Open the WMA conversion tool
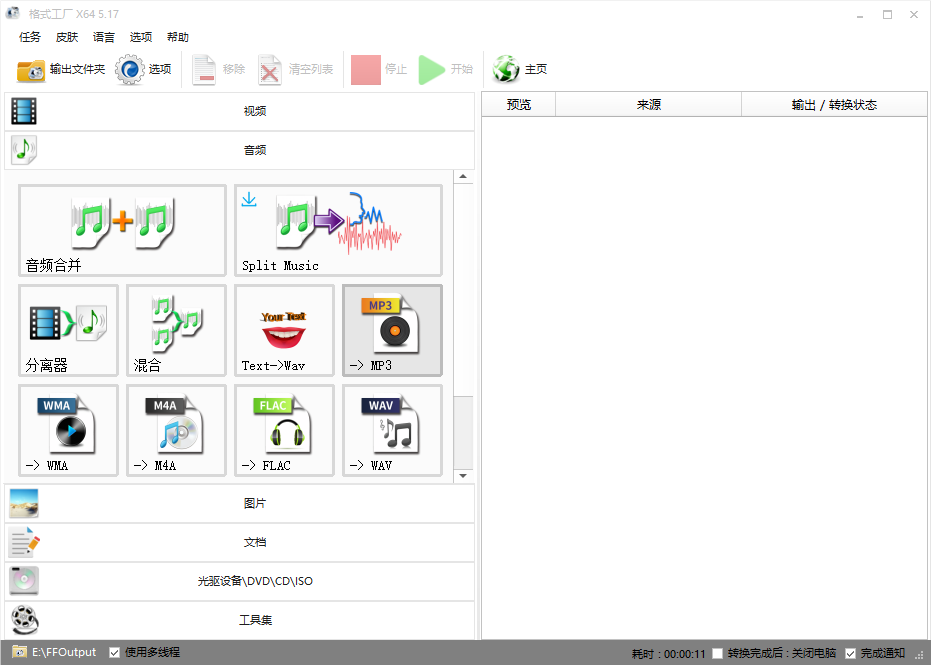This screenshot has width=931, height=665. (68, 430)
